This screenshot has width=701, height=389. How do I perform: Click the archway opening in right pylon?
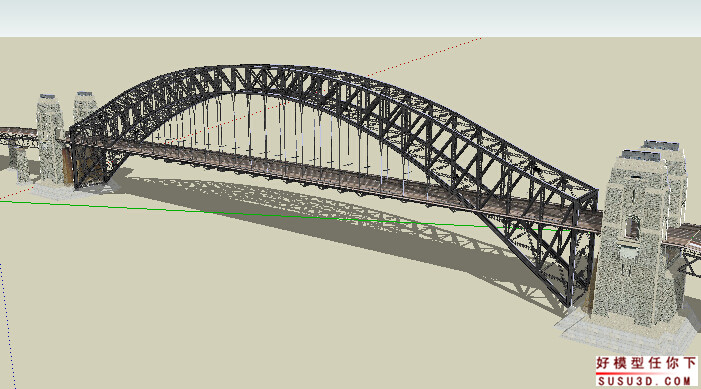coord(632,227)
